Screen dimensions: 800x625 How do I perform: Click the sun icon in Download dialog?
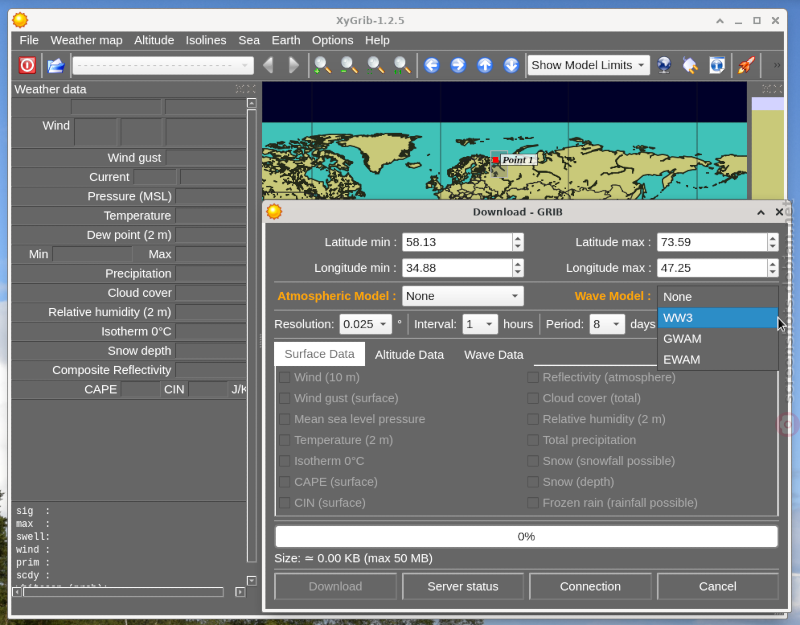(274, 211)
